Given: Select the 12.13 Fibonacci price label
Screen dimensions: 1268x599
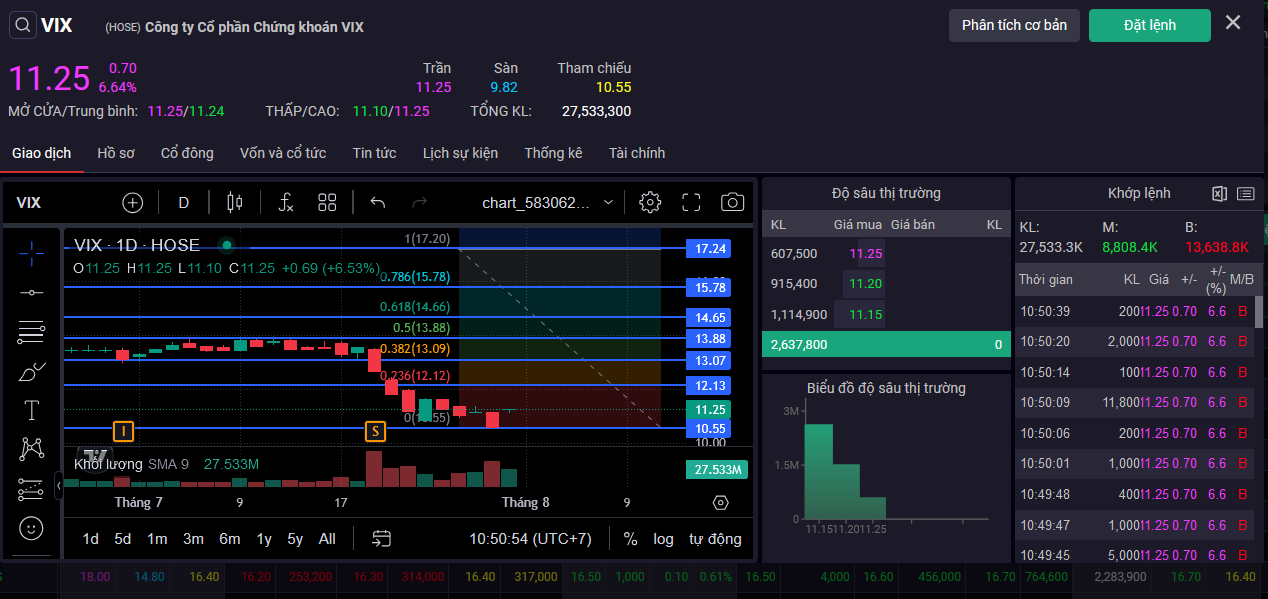Looking at the screenshot, I should click(x=708, y=386).
